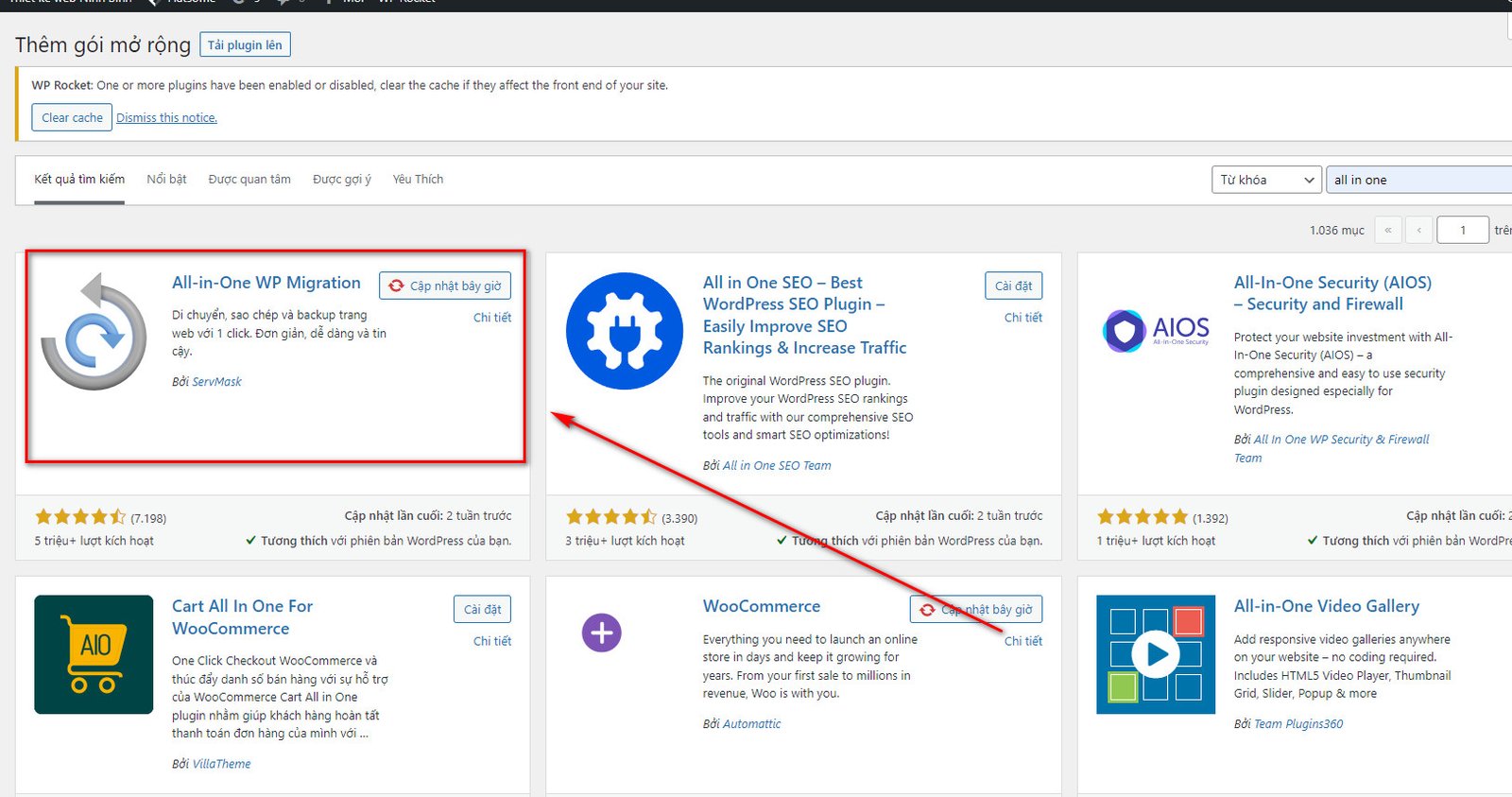Click the WooCommerce purple plus icon
Viewport: 1512px width, 797px height.
pos(601,632)
